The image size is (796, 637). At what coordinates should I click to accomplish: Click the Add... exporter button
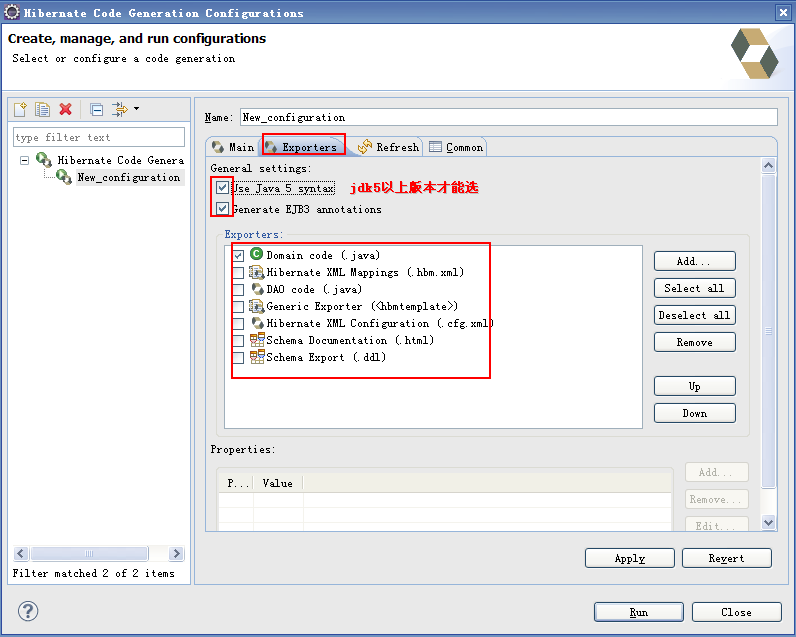tap(694, 261)
